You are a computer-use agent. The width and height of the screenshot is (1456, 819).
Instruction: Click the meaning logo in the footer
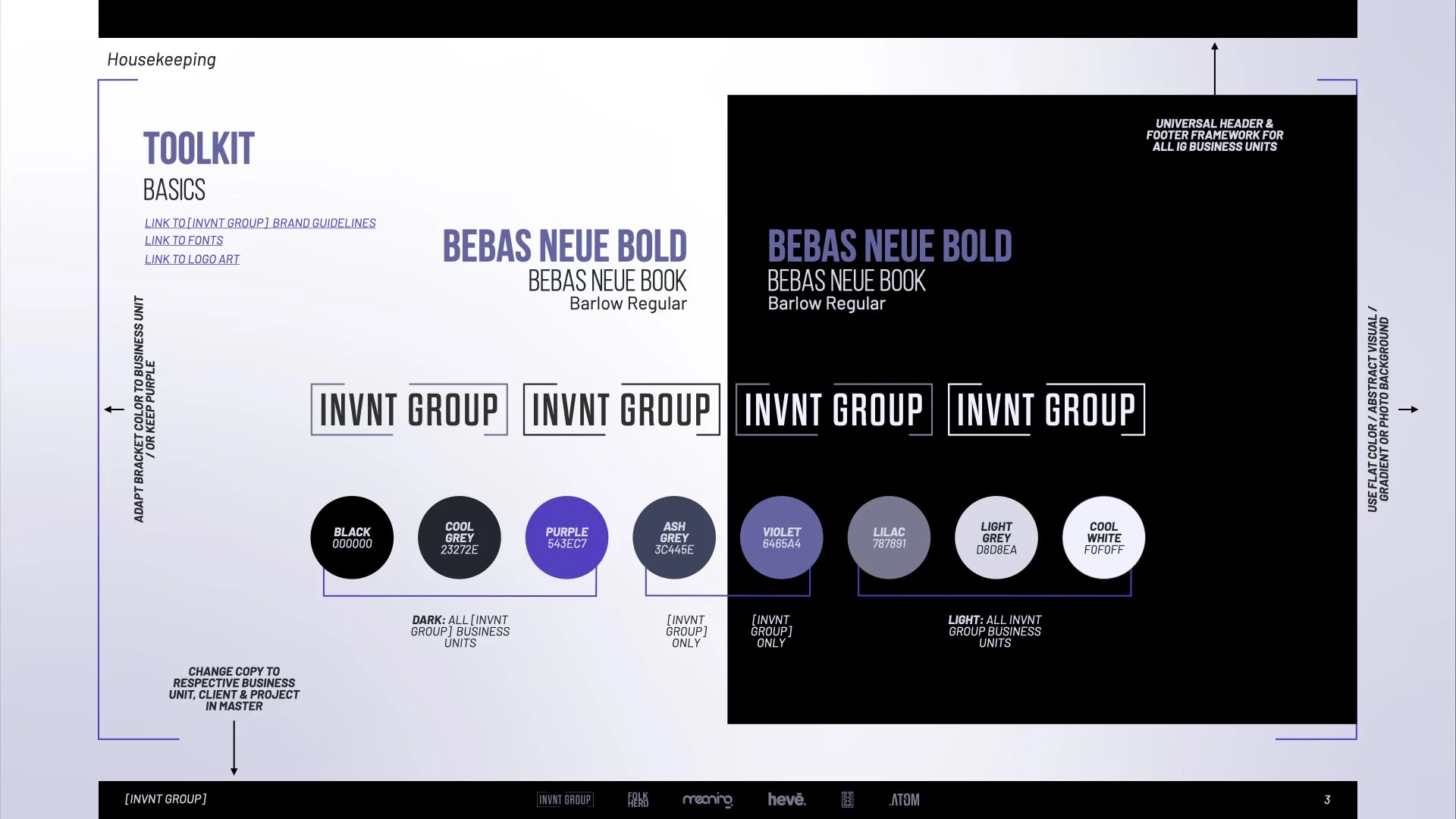pyautogui.click(x=707, y=799)
